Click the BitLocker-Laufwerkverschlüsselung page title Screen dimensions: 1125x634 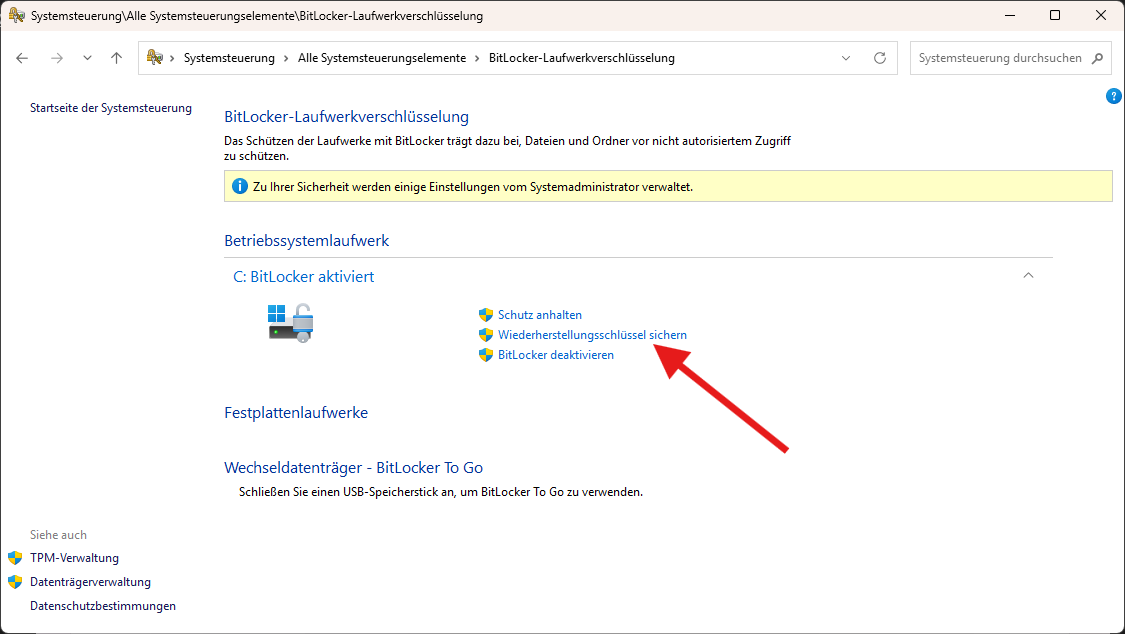pyautogui.click(x=347, y=117)
